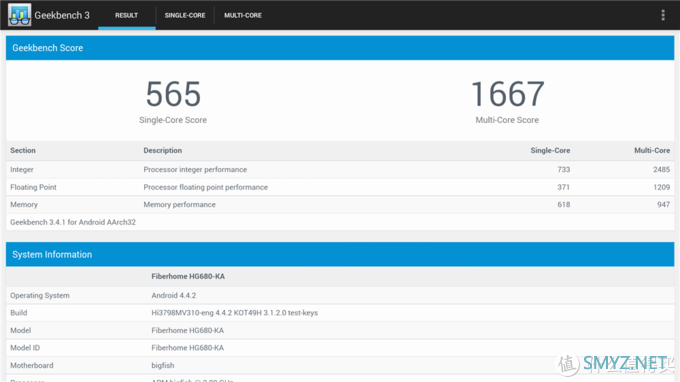Switch to the RESULT tab

pyautogui.click(x=127, y=15)
